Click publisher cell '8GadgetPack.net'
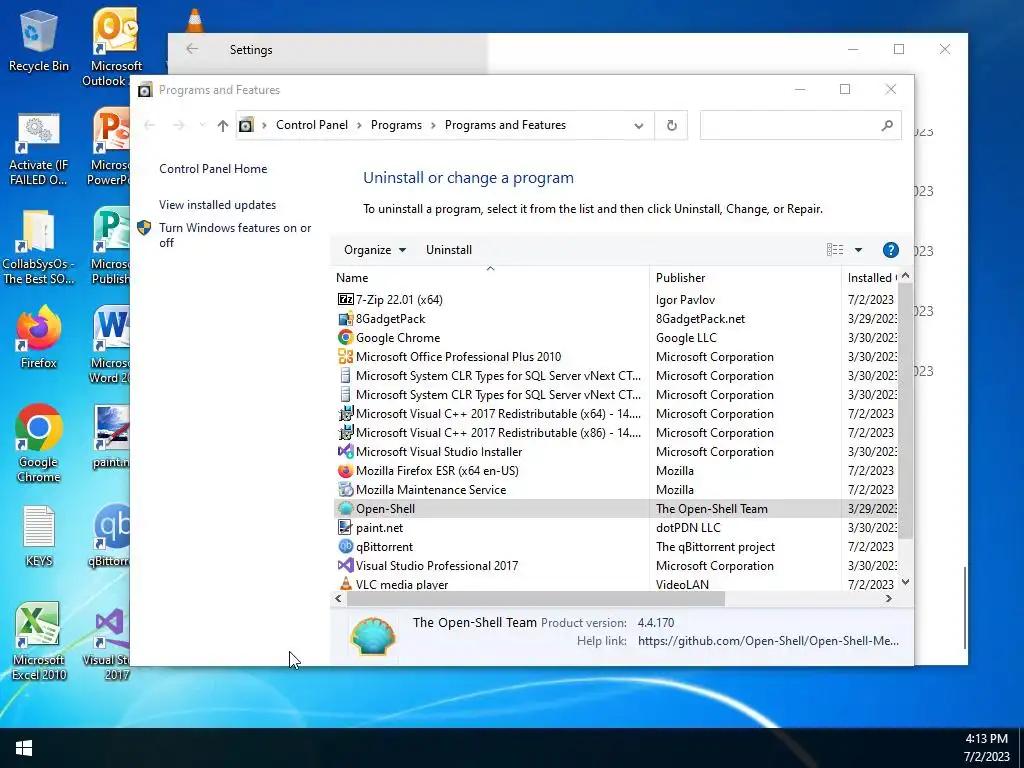 [700, 319]
